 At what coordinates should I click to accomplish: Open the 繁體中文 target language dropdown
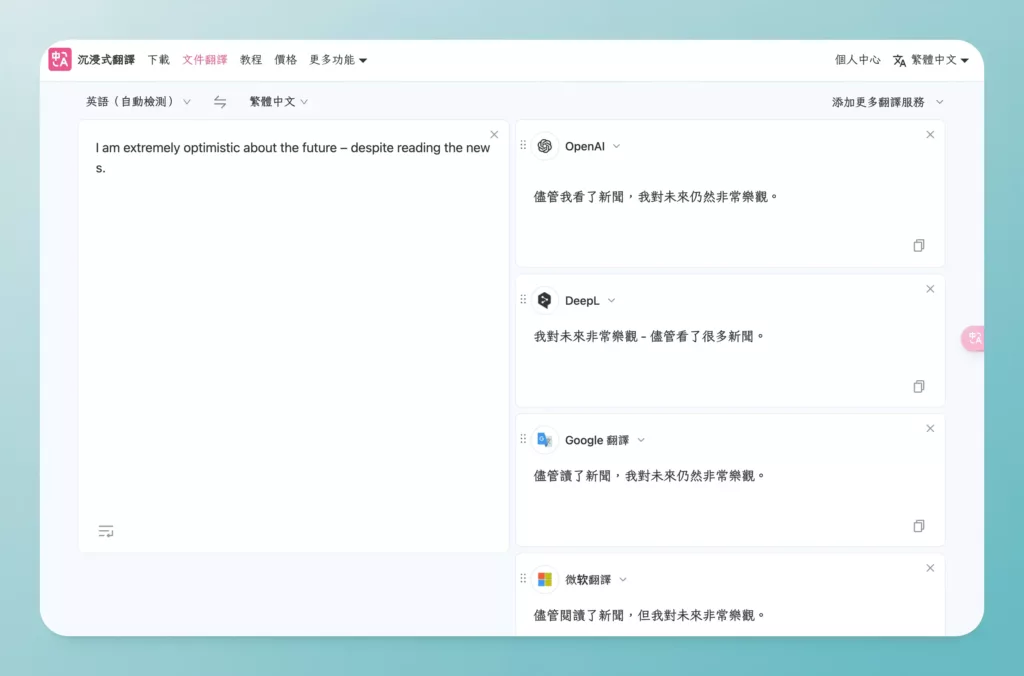pos(278,102)
